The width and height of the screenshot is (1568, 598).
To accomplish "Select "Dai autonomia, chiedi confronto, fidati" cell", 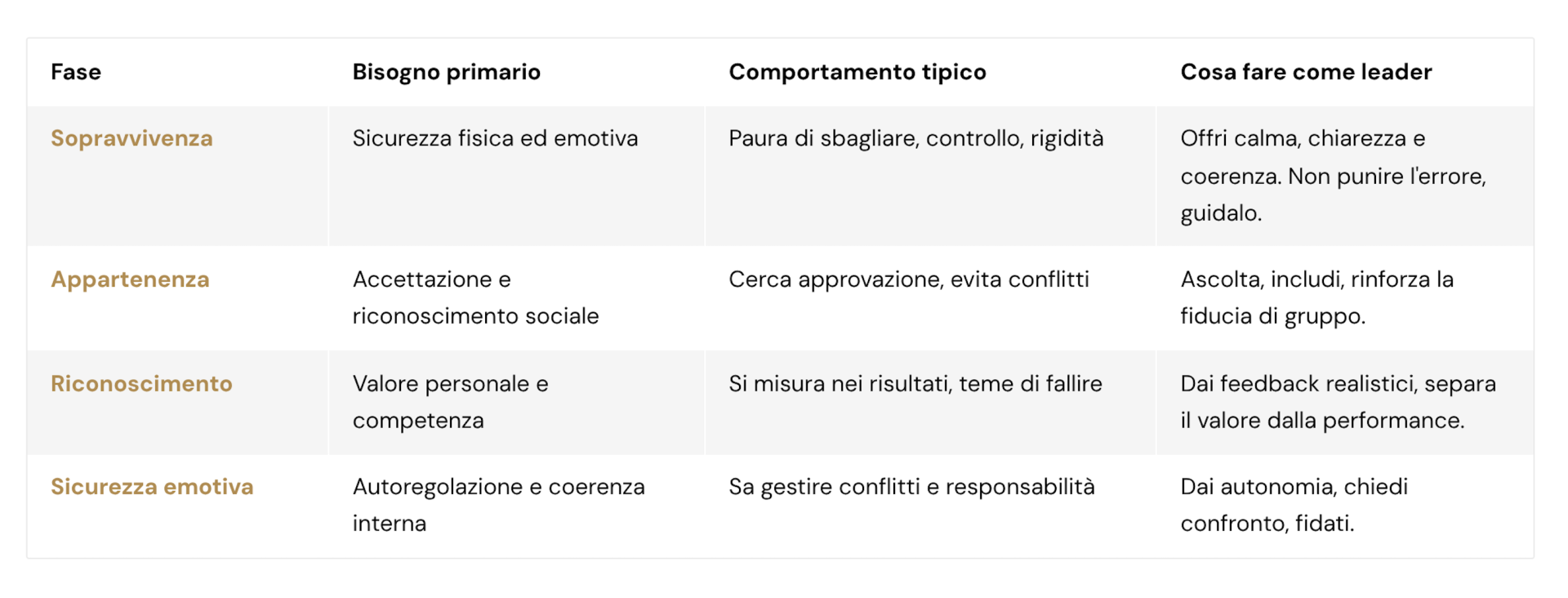I will point(1294,505).
